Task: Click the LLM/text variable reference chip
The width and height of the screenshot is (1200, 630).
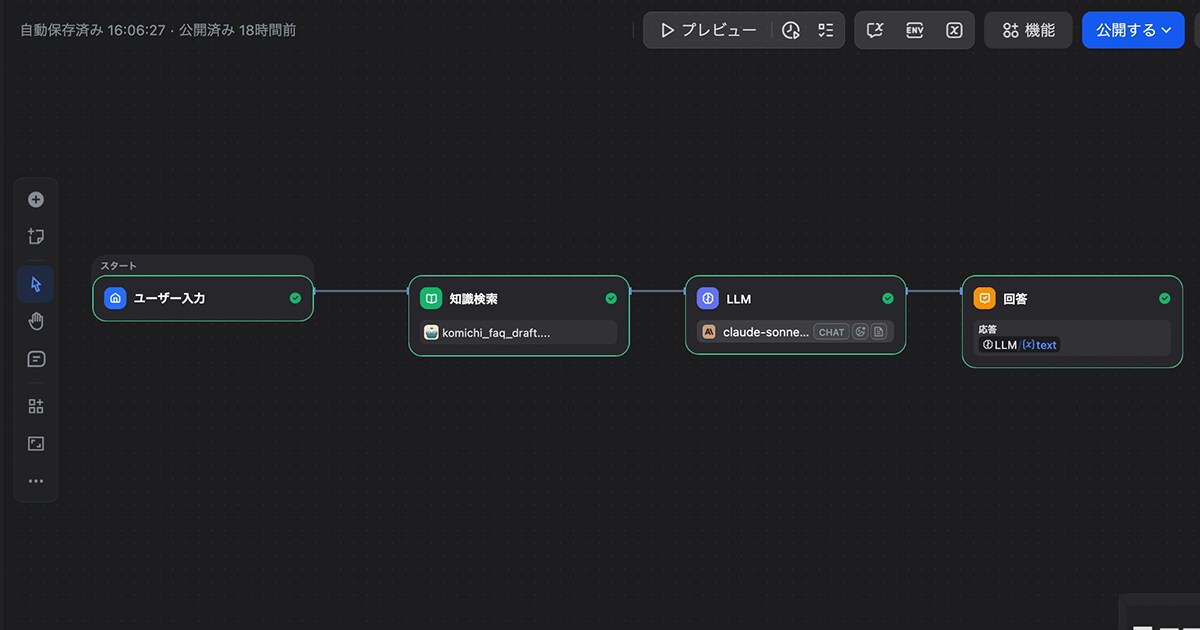Action: (1019, 345)
